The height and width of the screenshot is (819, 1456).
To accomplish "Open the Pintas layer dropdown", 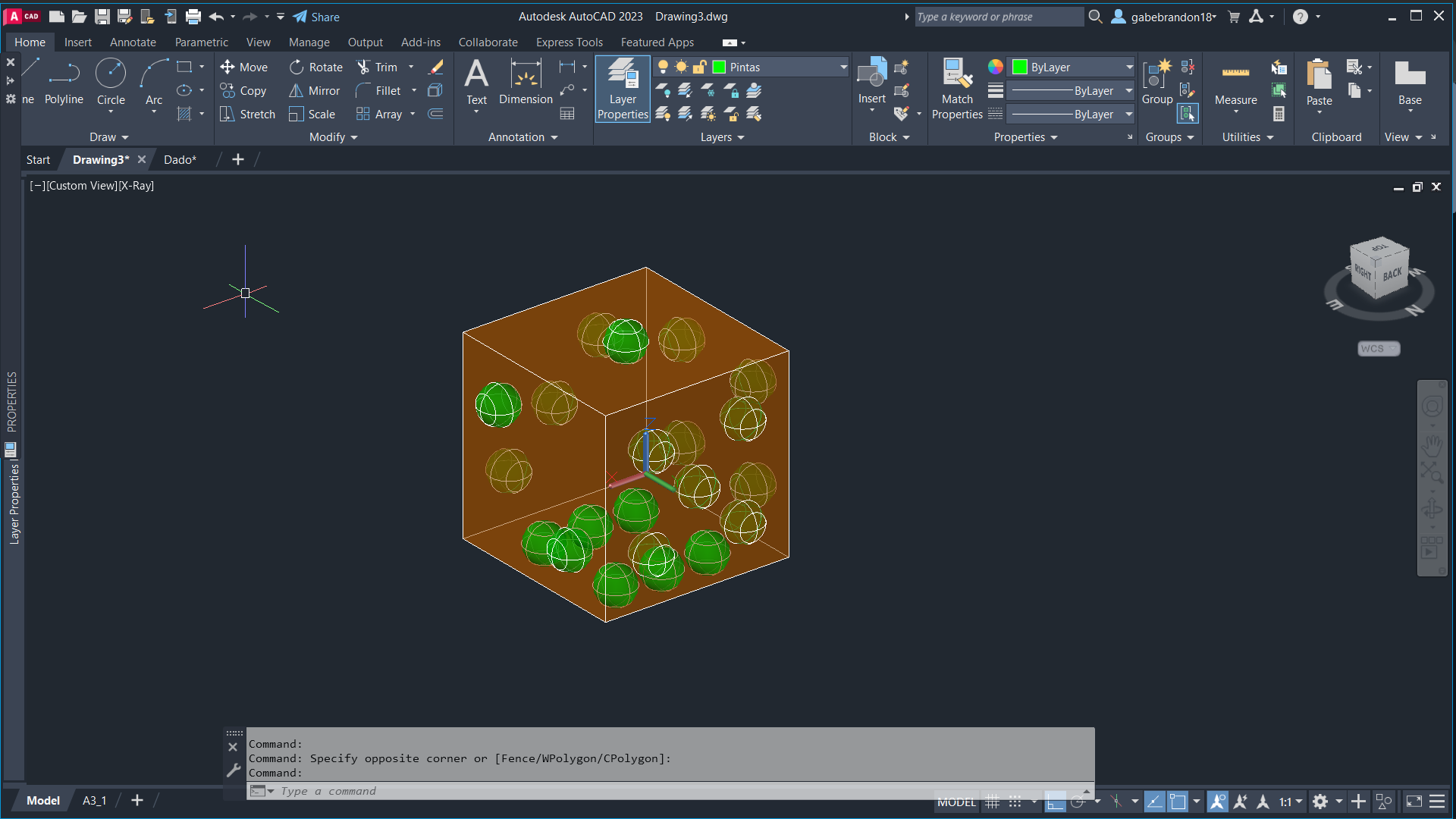I will click(843, 67).
